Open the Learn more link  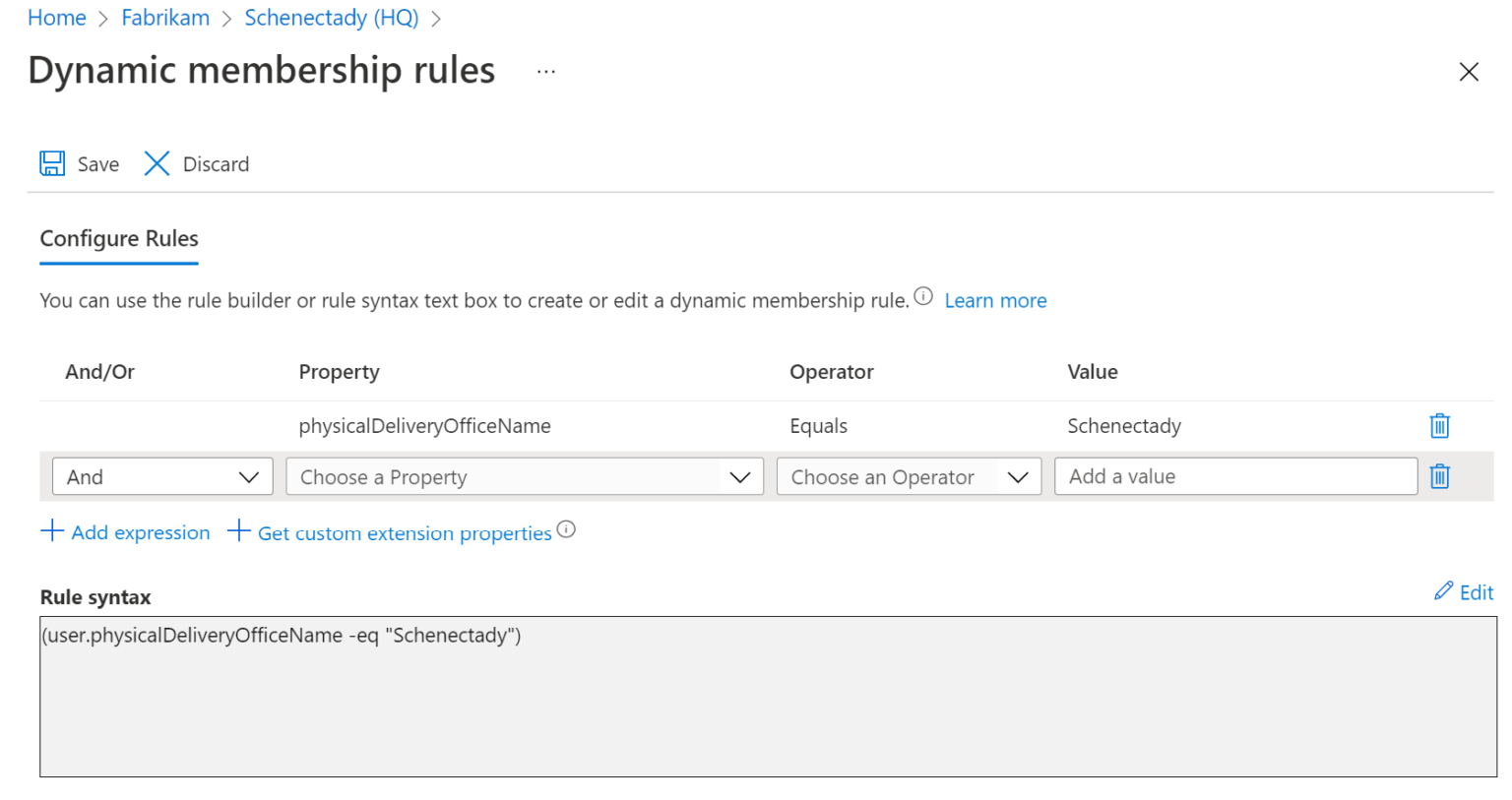[x=995, y=301]
